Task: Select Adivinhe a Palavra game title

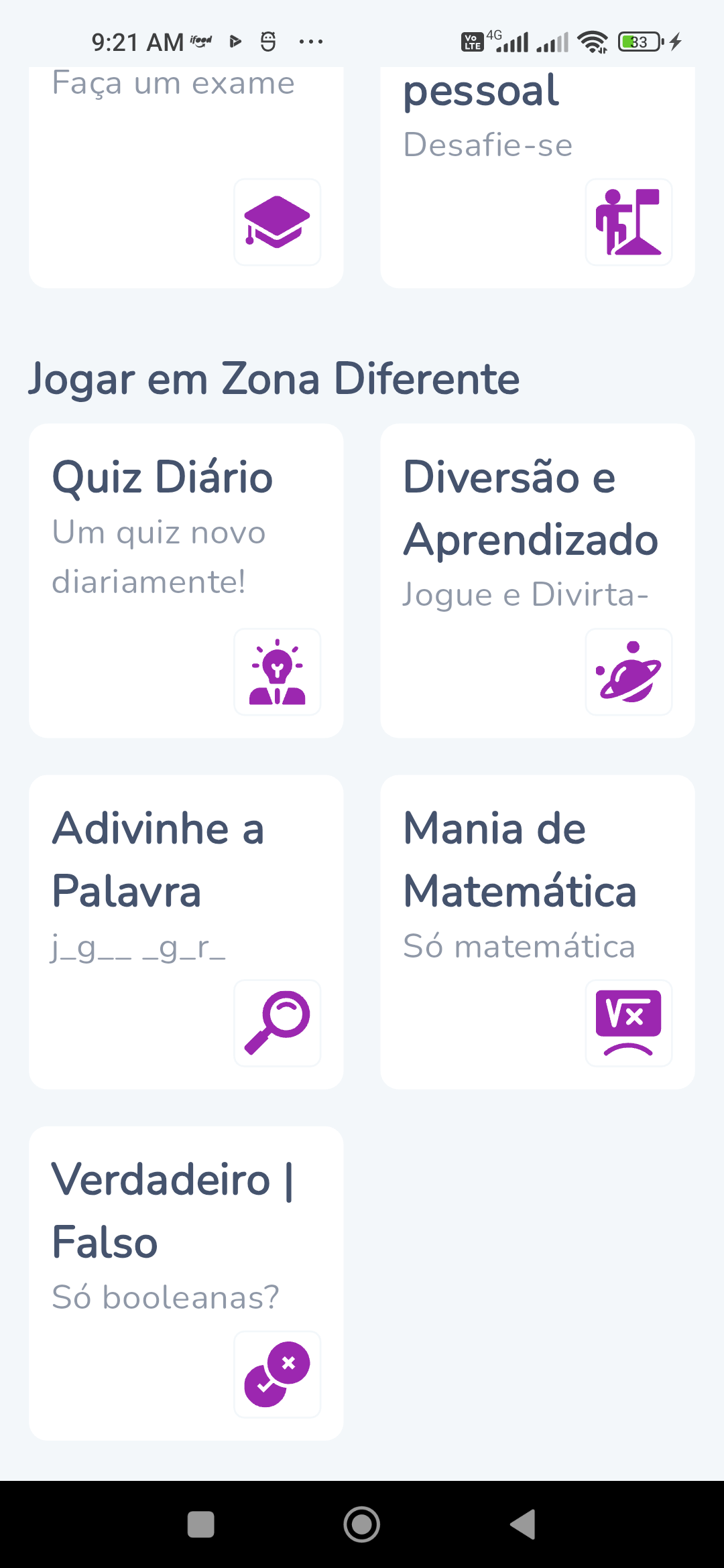Action: click(x=158, y=860)
